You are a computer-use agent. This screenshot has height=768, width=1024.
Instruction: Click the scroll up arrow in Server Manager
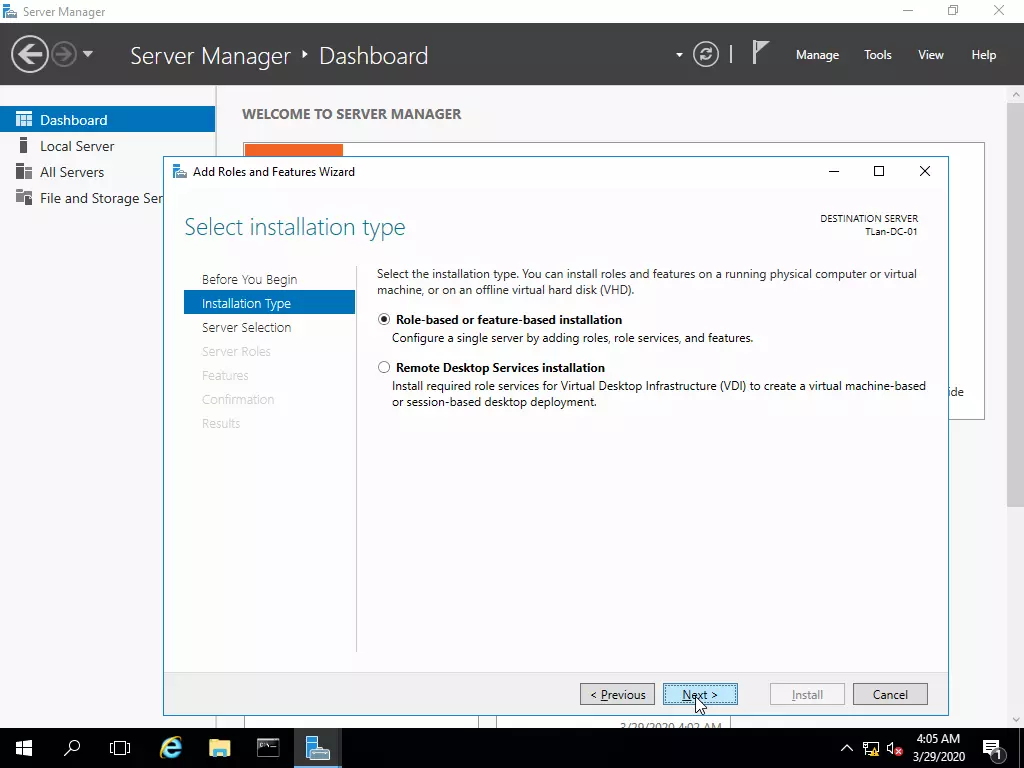pyautogui.click(x=1016, y=94)
